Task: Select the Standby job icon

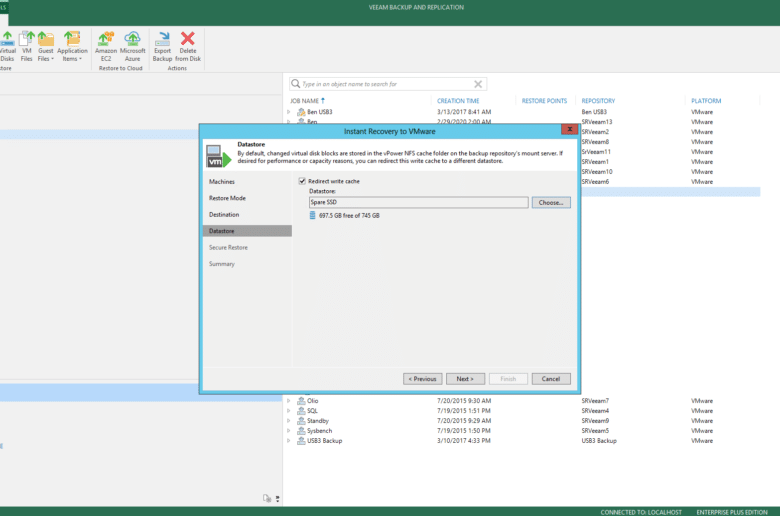Action: click(x=301, y=420)
